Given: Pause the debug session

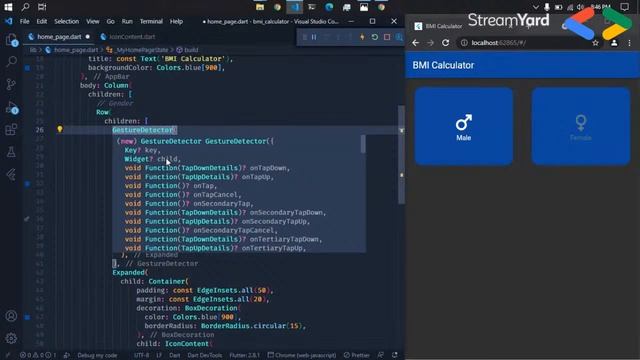Looking at the screenshot, I should tap(314, 37).
